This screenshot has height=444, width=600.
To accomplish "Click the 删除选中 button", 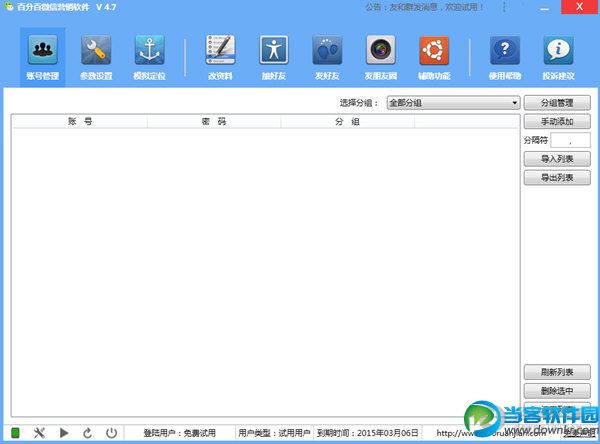I will pos(557,391).
